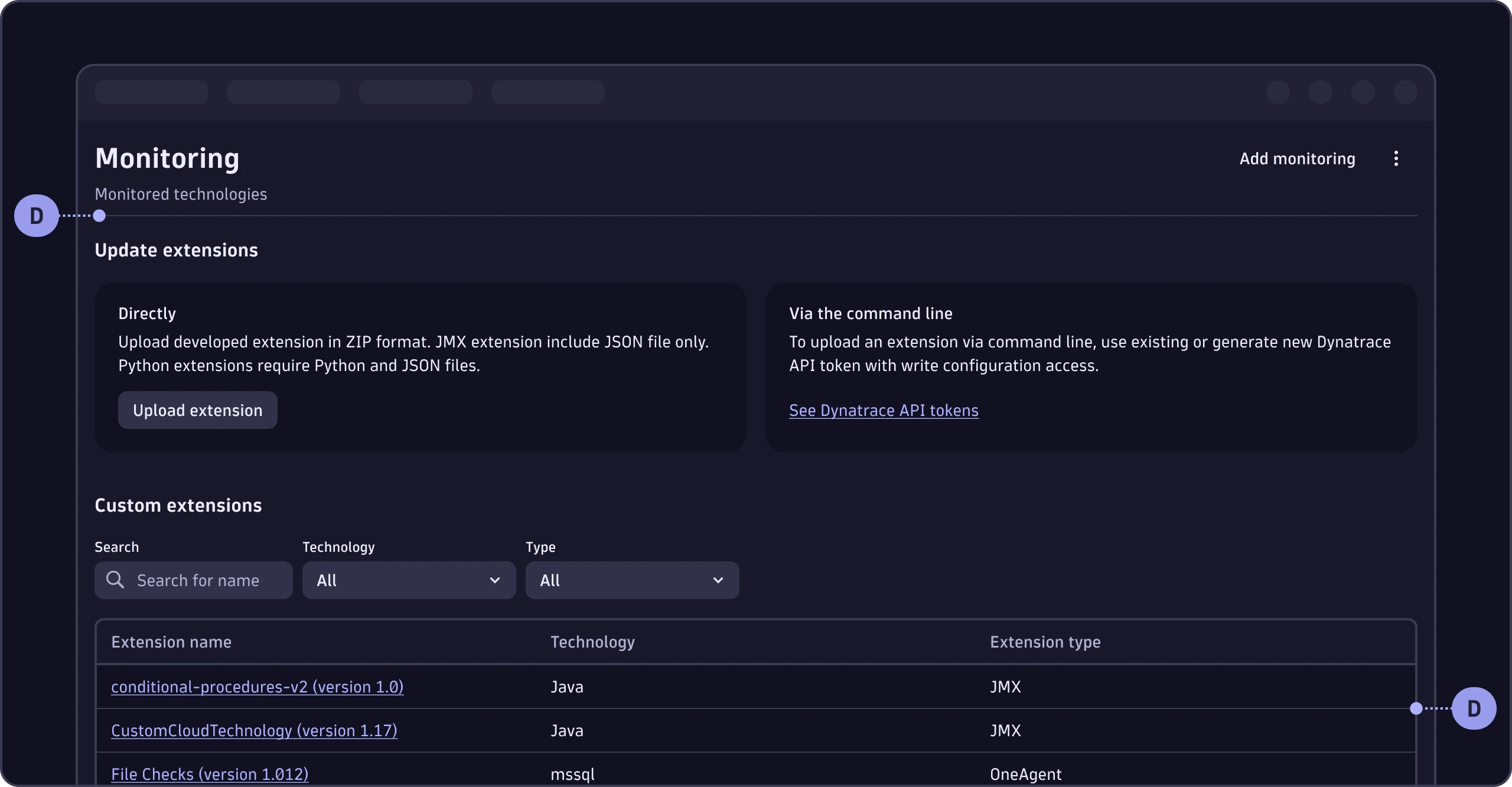The image size is (1512, 787).
Task: Open CustomCloudTechnology (version 1.17) extension
Action: point(254,730)
